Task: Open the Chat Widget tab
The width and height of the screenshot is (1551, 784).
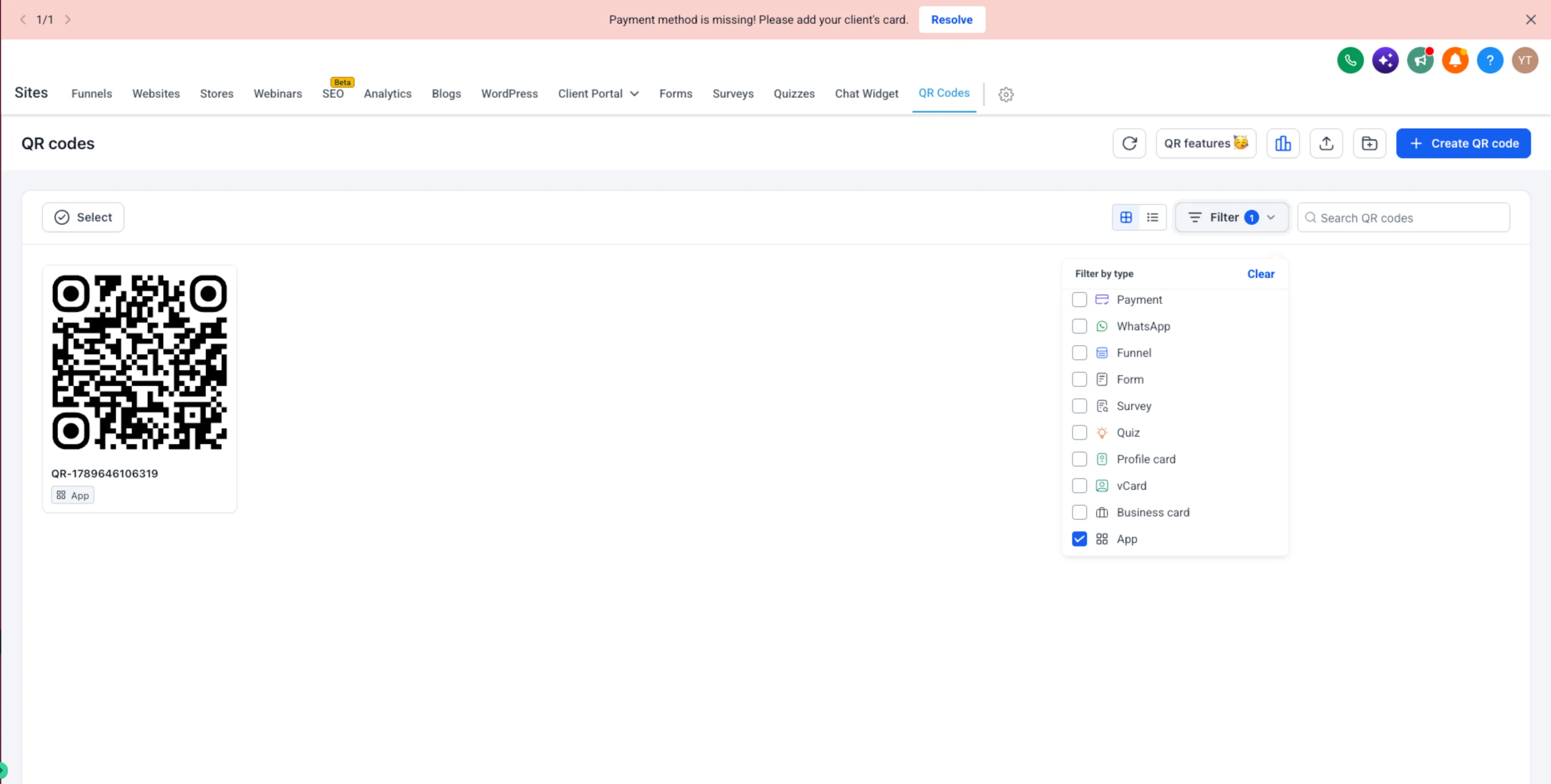Action: point(866,94)
